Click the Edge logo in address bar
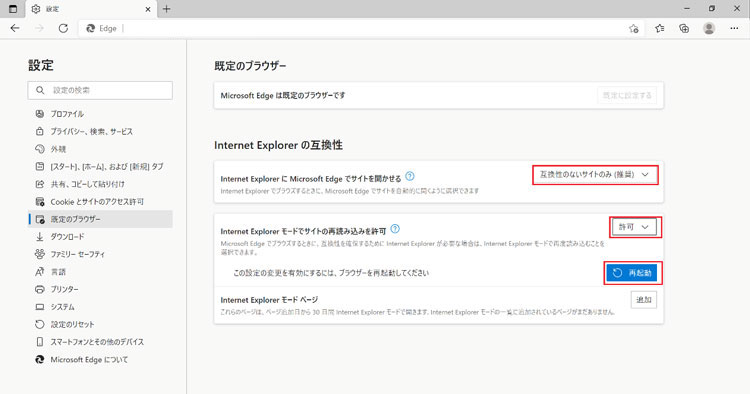The width and height of the screenshot is (750, 394). (91, 28)
